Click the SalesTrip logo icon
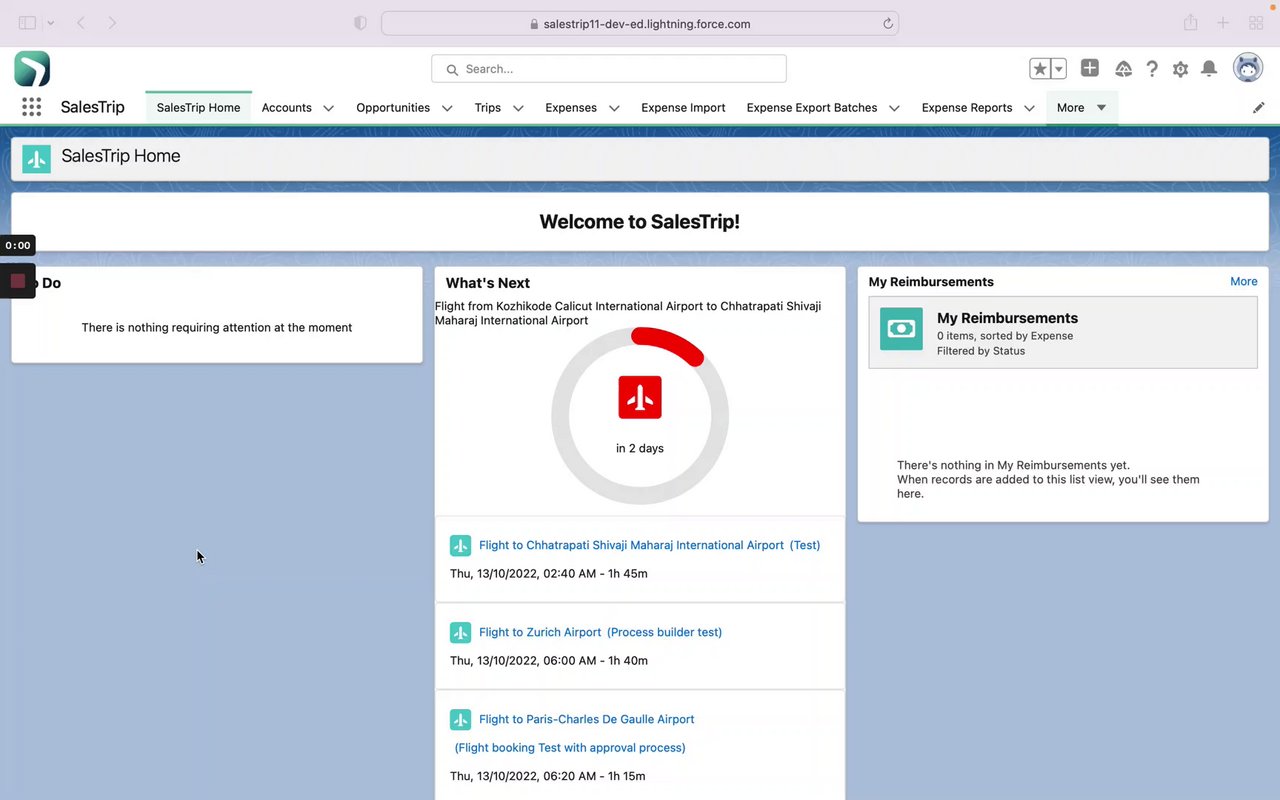Image resolution: width=1280 pixels, height=800 pixels. point(32,69)
